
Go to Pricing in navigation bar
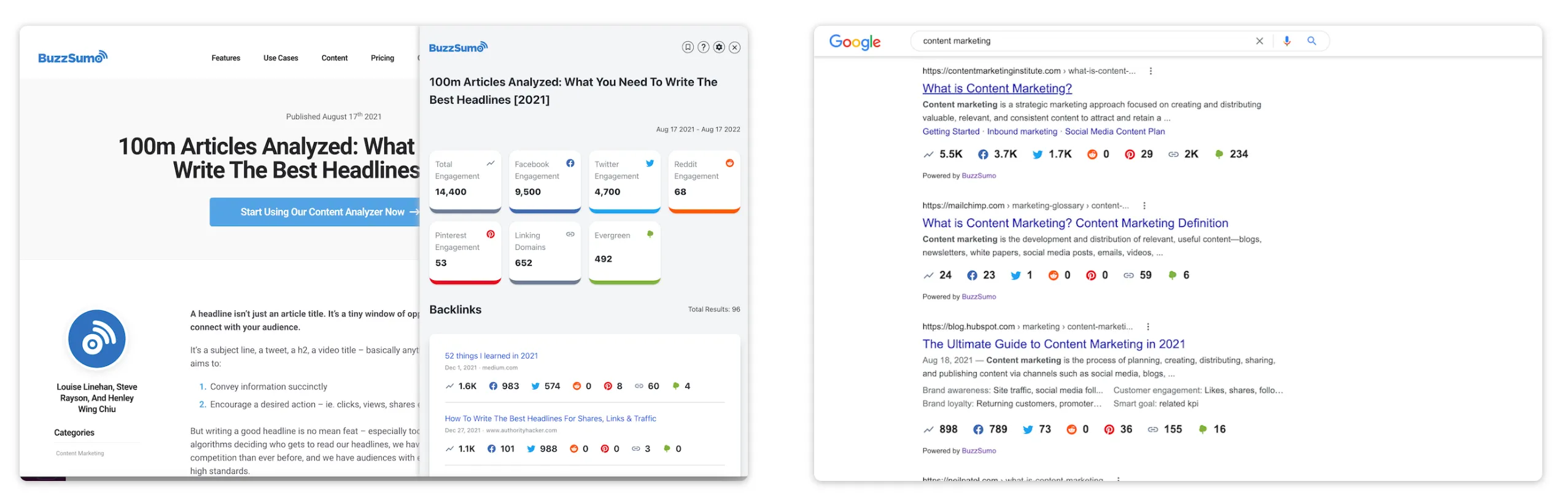click(382, 58)
